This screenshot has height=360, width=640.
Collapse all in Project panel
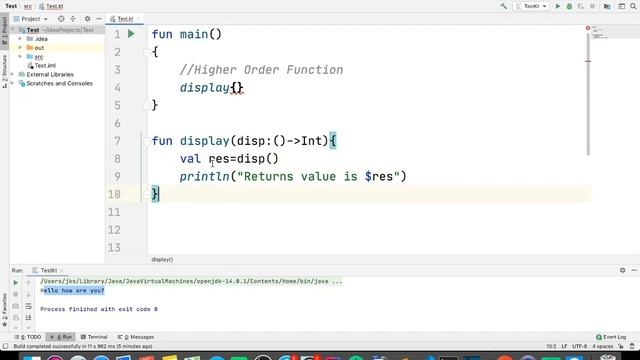pyautogui.click(x=73, y=19)
